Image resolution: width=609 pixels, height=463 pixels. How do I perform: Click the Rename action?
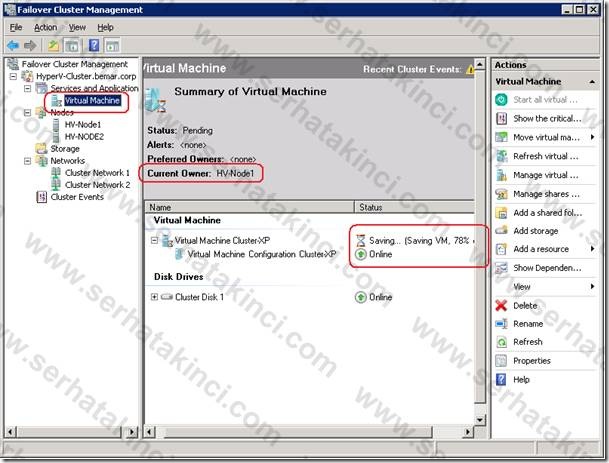(527, 324)
